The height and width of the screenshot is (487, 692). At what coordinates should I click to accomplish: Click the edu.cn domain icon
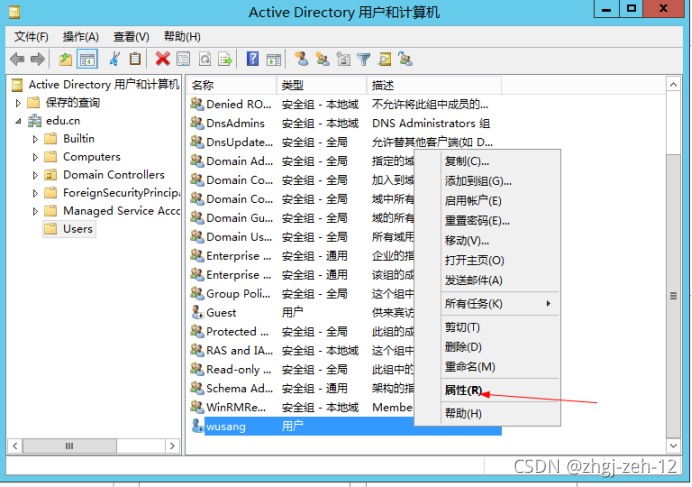pos(35,121)
